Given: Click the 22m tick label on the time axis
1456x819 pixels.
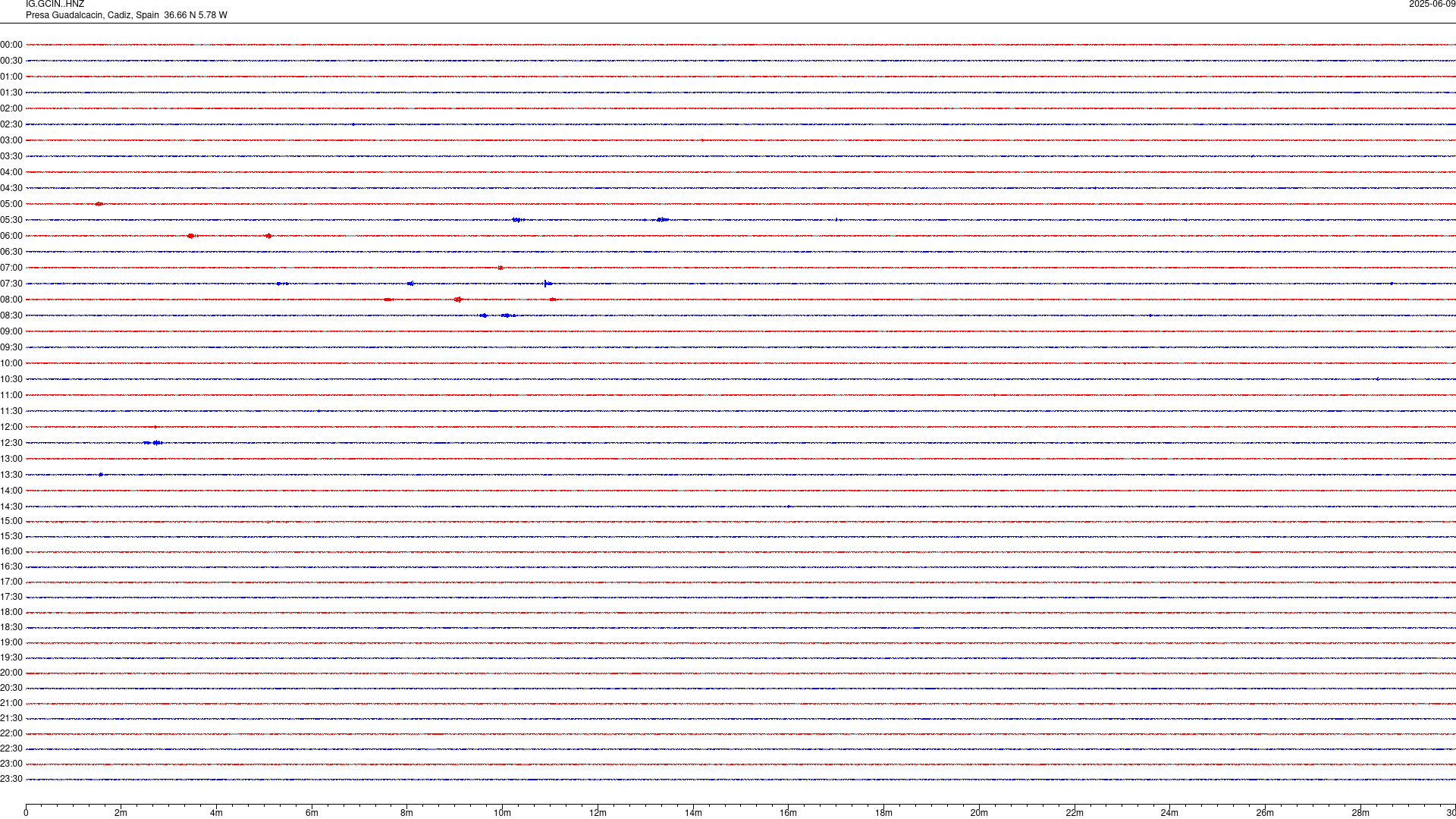Looking at the screenshot, I should pyautogui.click(x=1075, y=813).
